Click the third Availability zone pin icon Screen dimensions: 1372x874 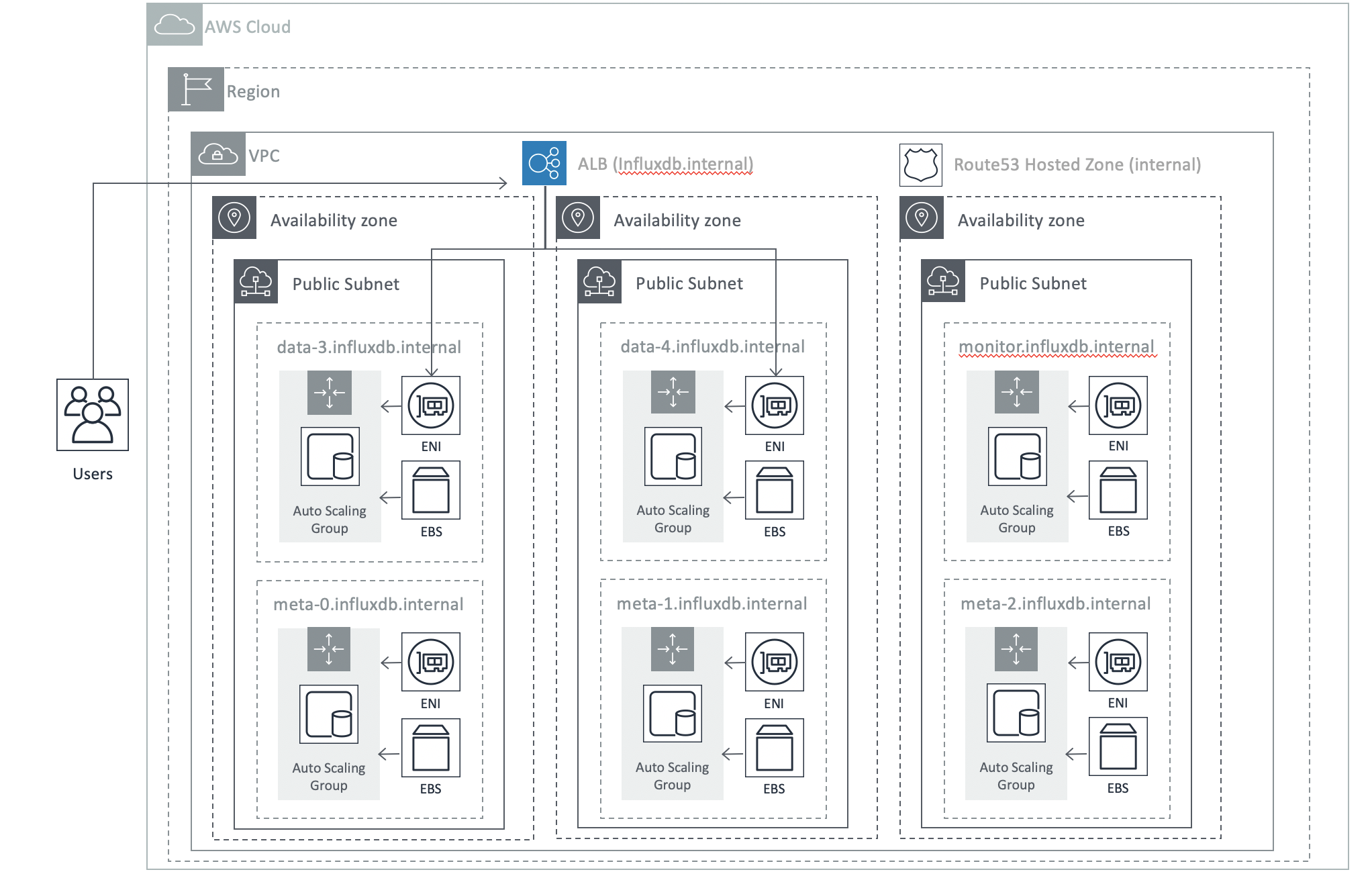[x=921, y=218]
